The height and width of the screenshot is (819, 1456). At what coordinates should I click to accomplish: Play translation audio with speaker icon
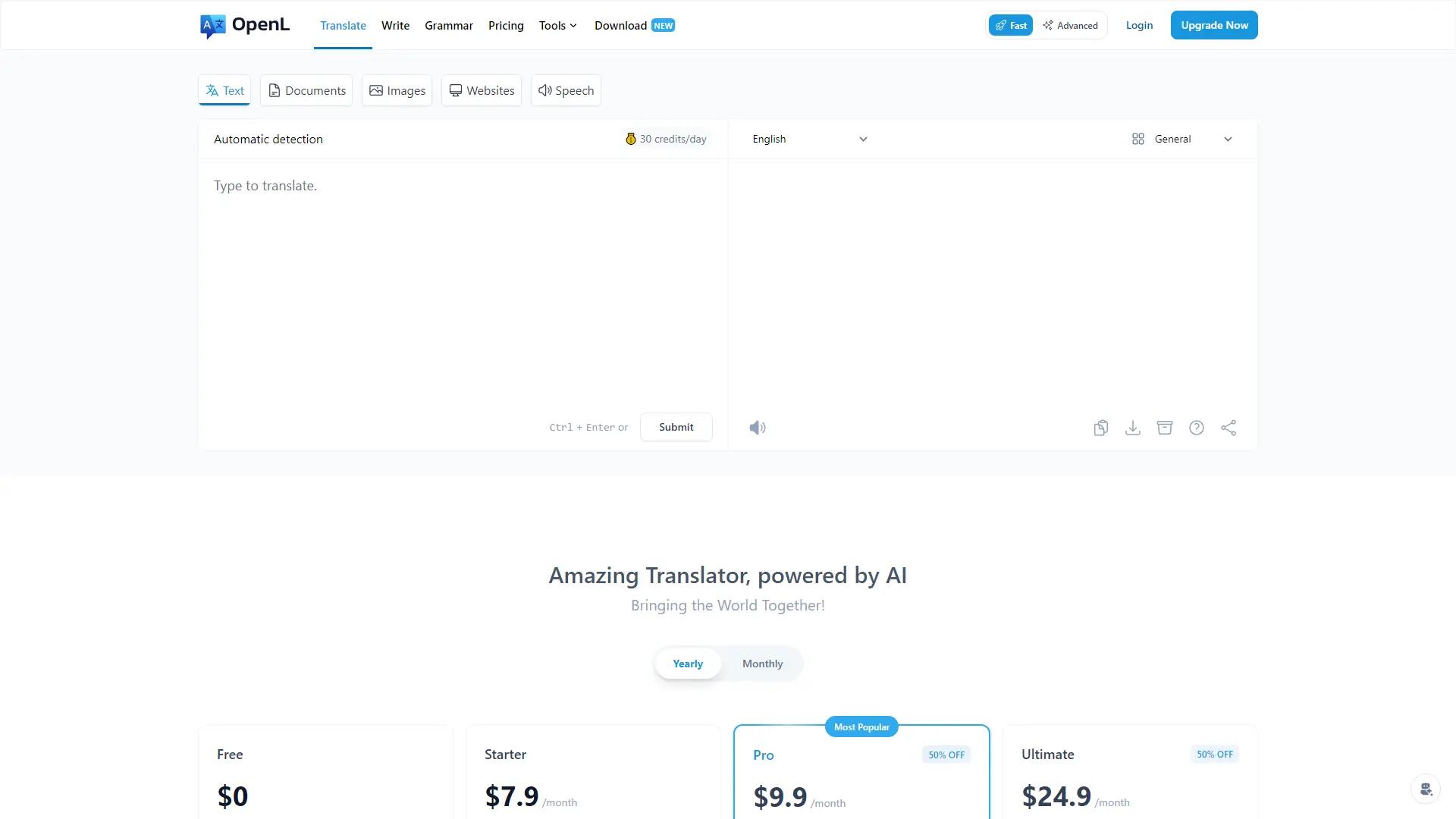point(758,428)
